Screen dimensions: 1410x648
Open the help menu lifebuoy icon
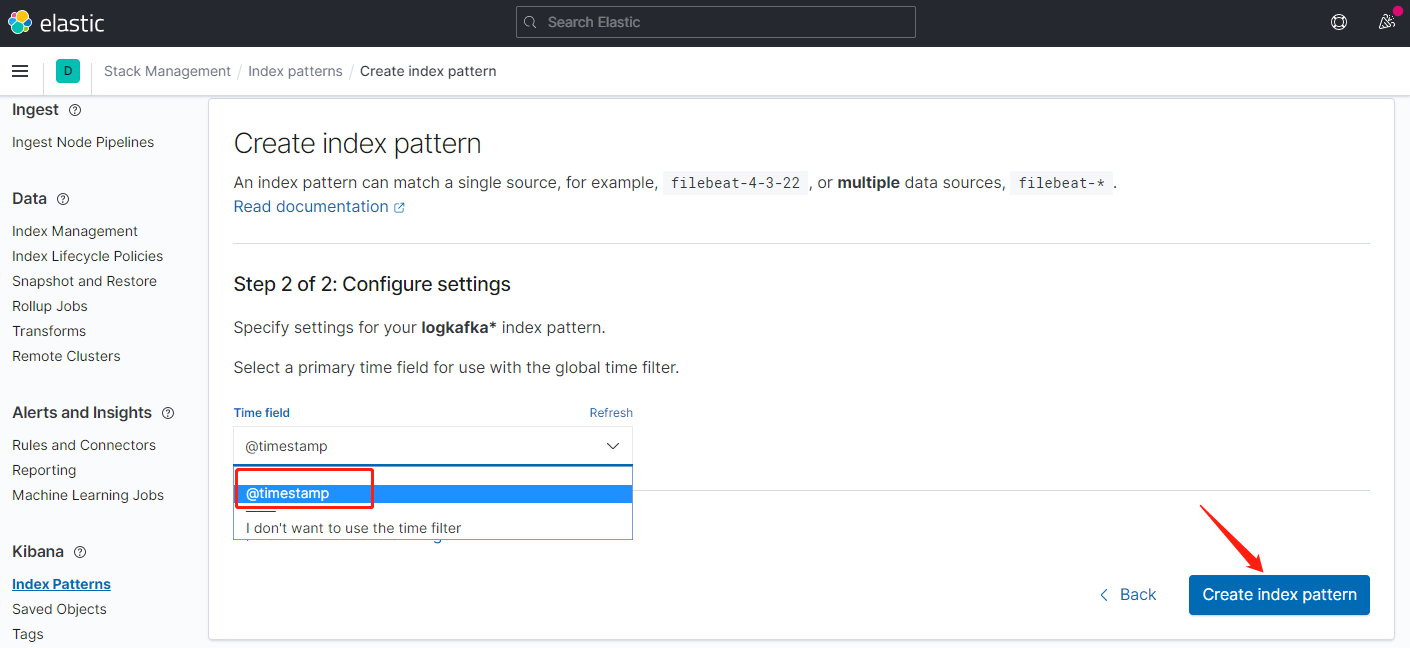(x=1339, y=22)
